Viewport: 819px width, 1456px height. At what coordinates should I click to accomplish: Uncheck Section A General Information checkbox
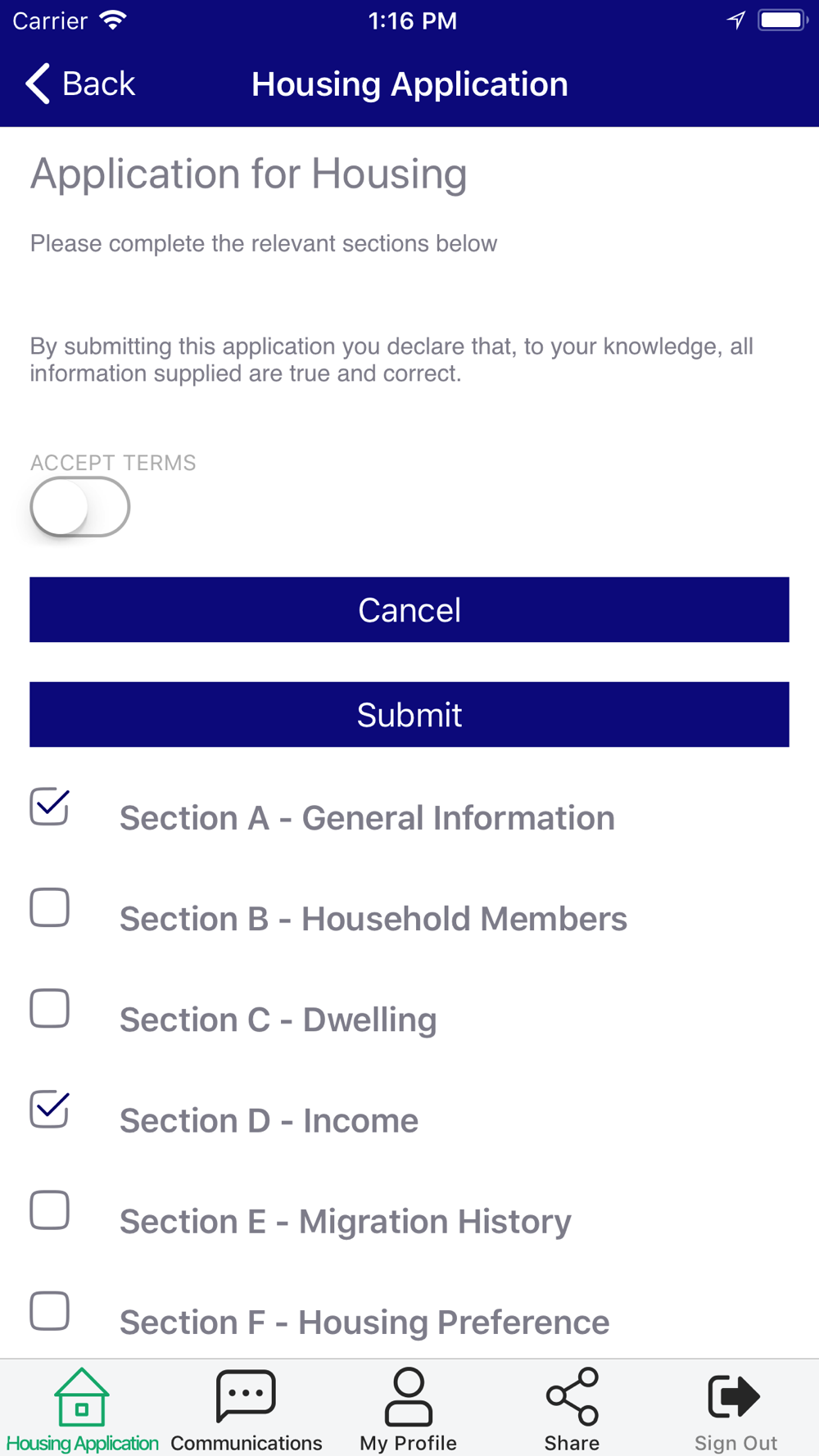[49, 807]
